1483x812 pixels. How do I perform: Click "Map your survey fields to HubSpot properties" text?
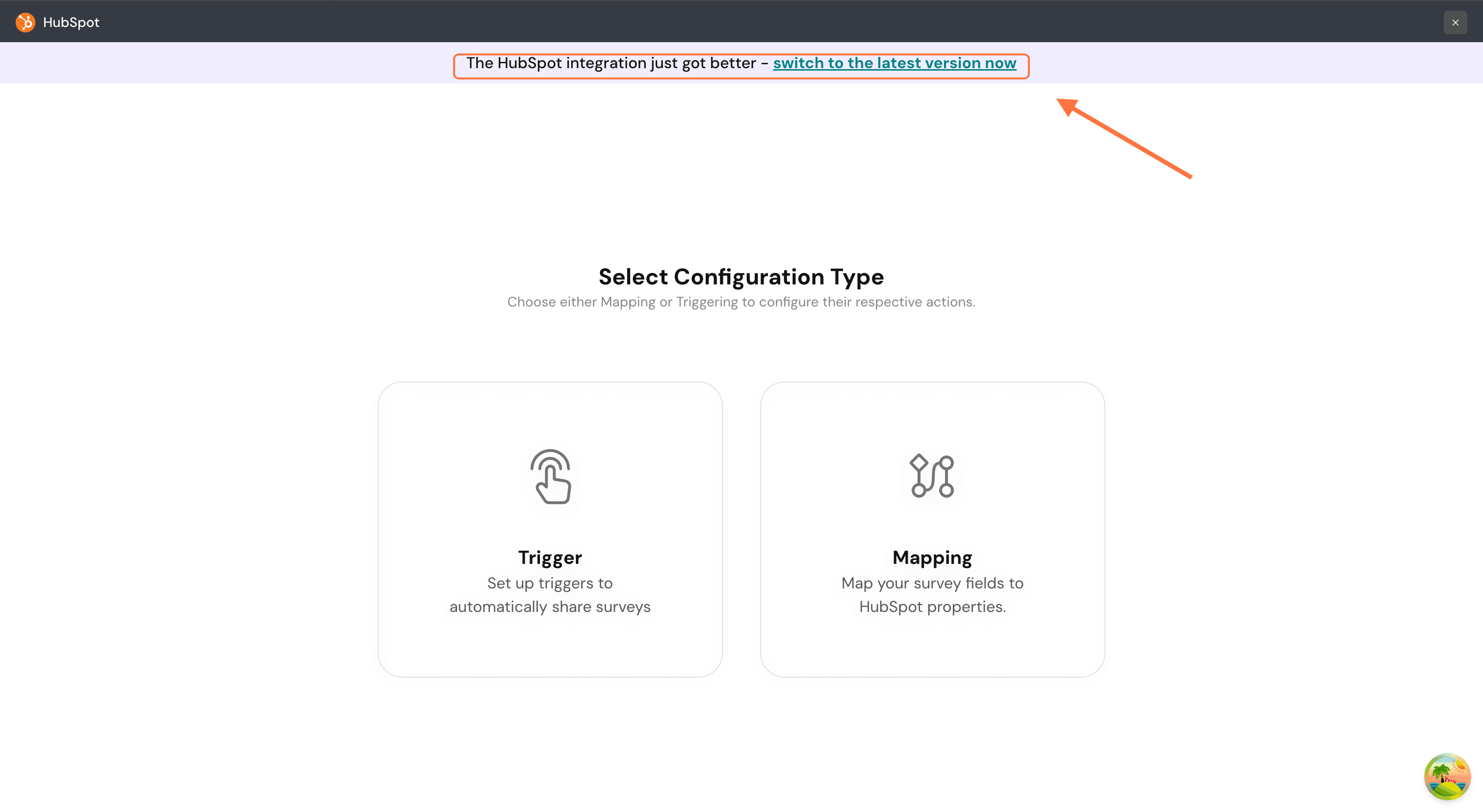pyautogui.click(x=932, y=594)
